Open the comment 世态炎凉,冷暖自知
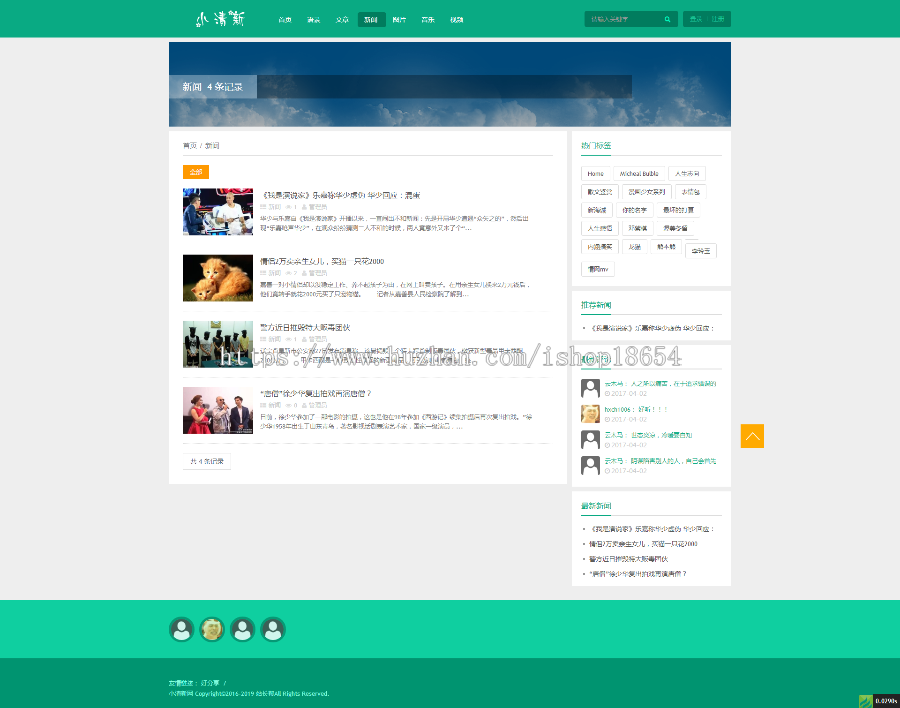This screenshot has height=708, width=900. pyautogui.click(x=648, y=435)
